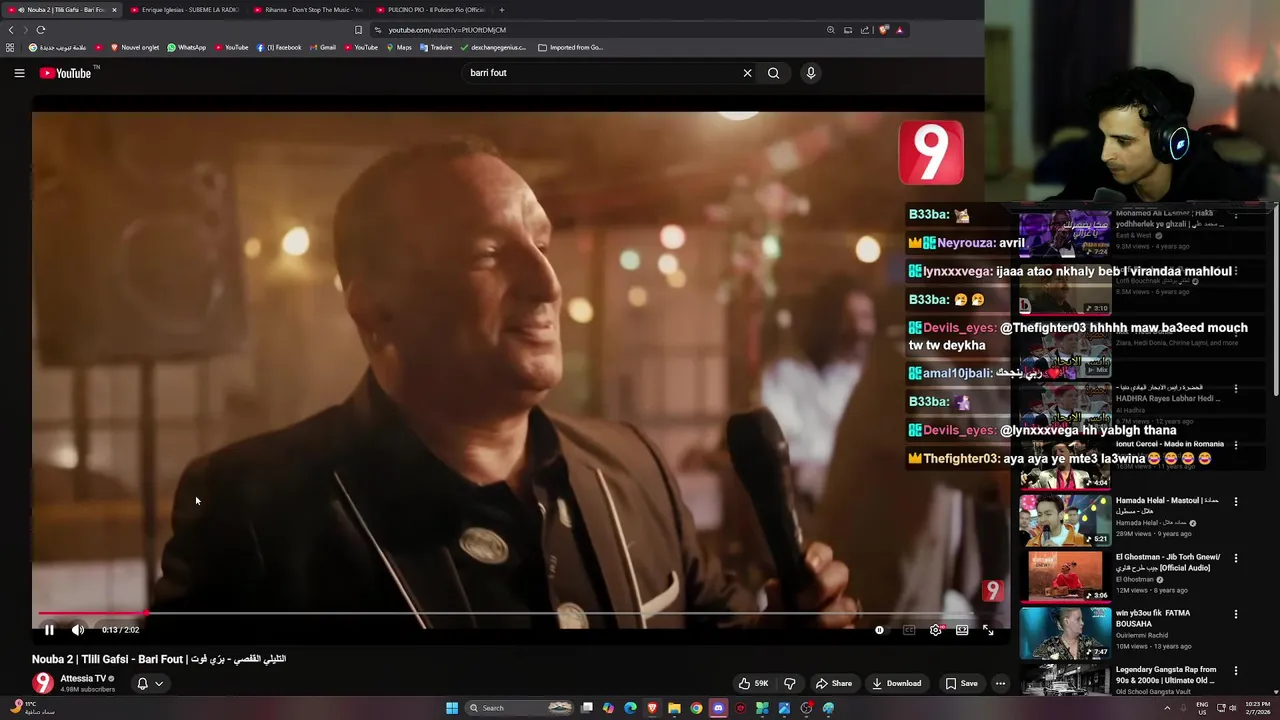Open 'Imported from Go...' bookmarks folder
This screenshot has width=1280, height=720.
[570, 47]
